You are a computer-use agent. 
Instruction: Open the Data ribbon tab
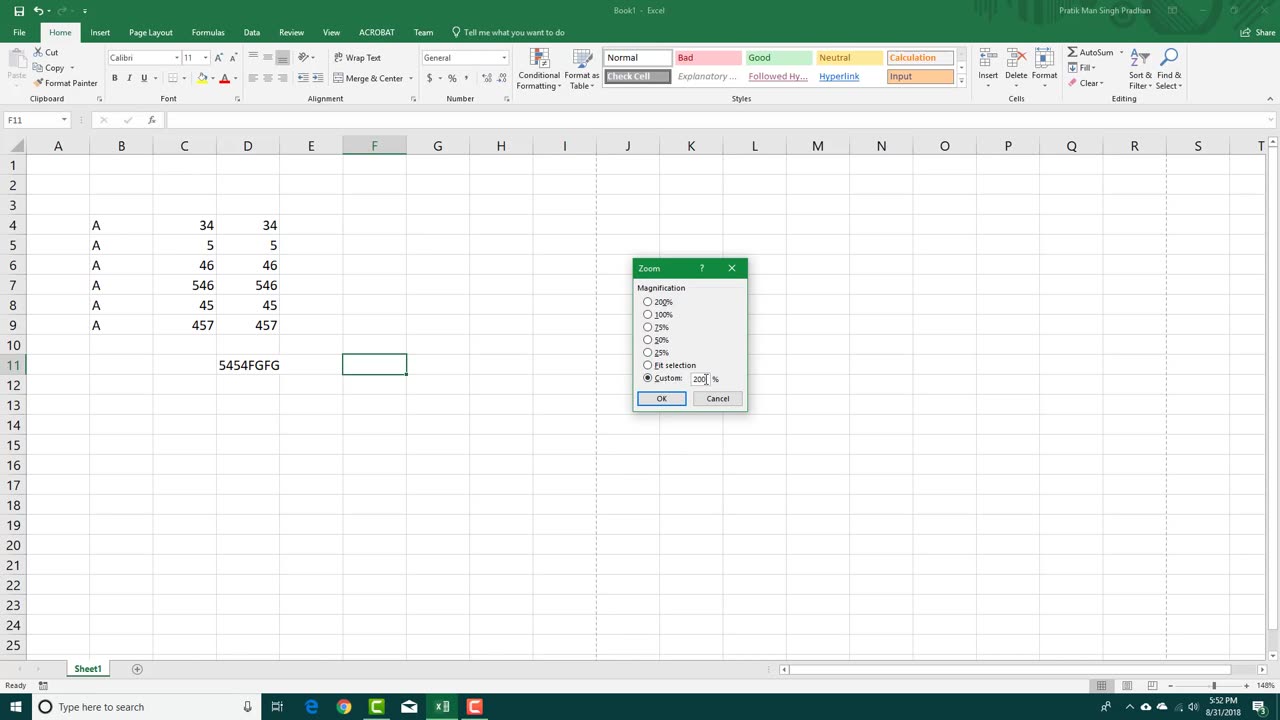click(x=252, y=32)
